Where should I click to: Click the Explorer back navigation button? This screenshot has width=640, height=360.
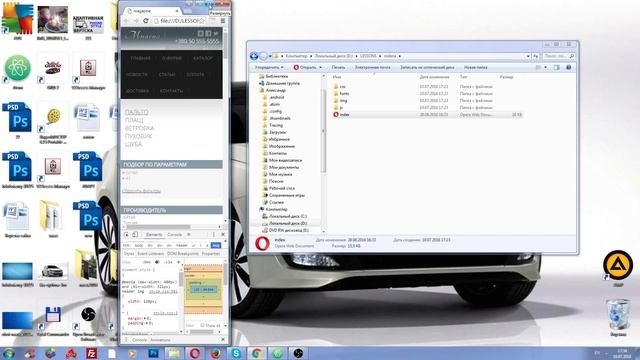pos(254,56)
